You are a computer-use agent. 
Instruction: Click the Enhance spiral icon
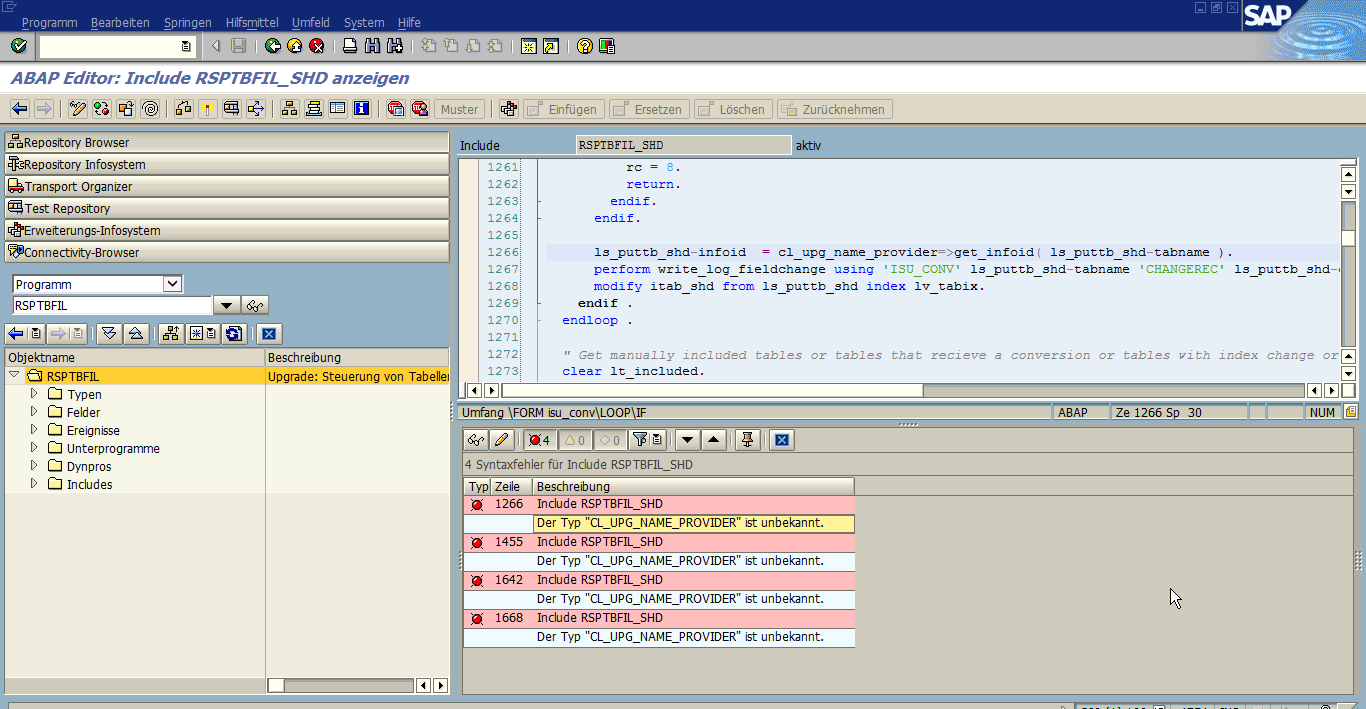[150, 109]
